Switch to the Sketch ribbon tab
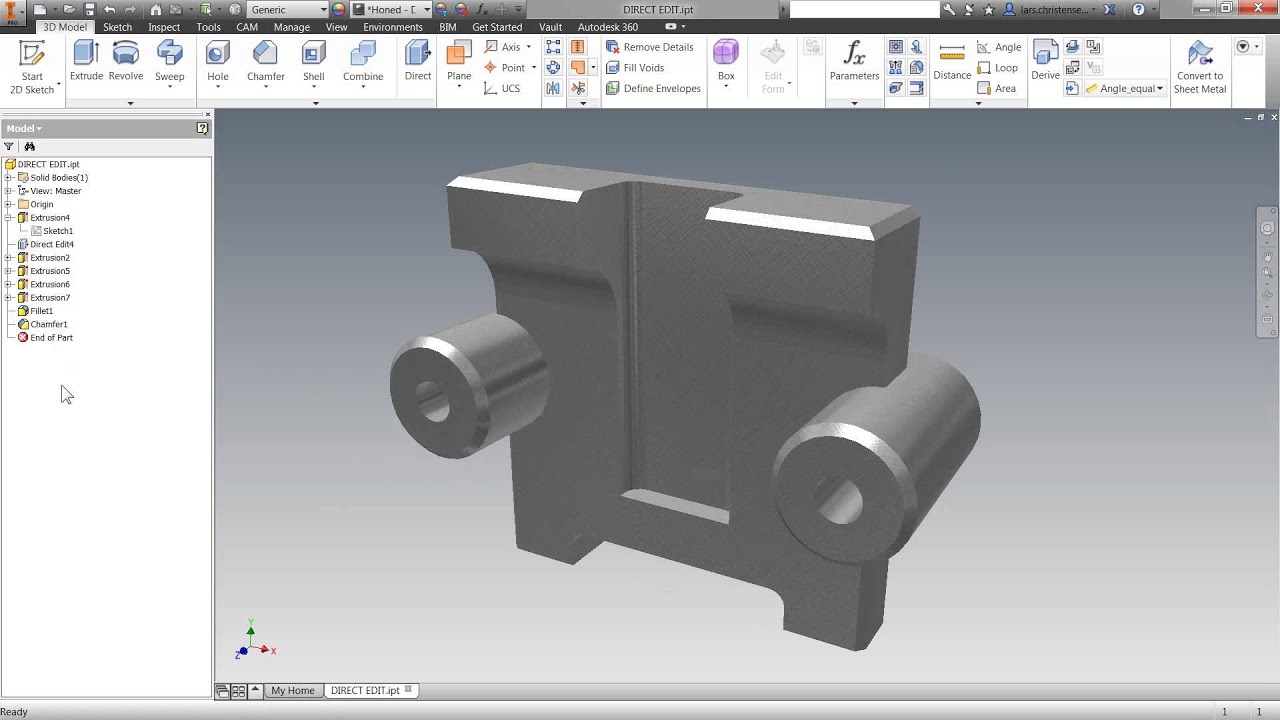This screenshot has width=1280, height=720. tap(117, 27)
